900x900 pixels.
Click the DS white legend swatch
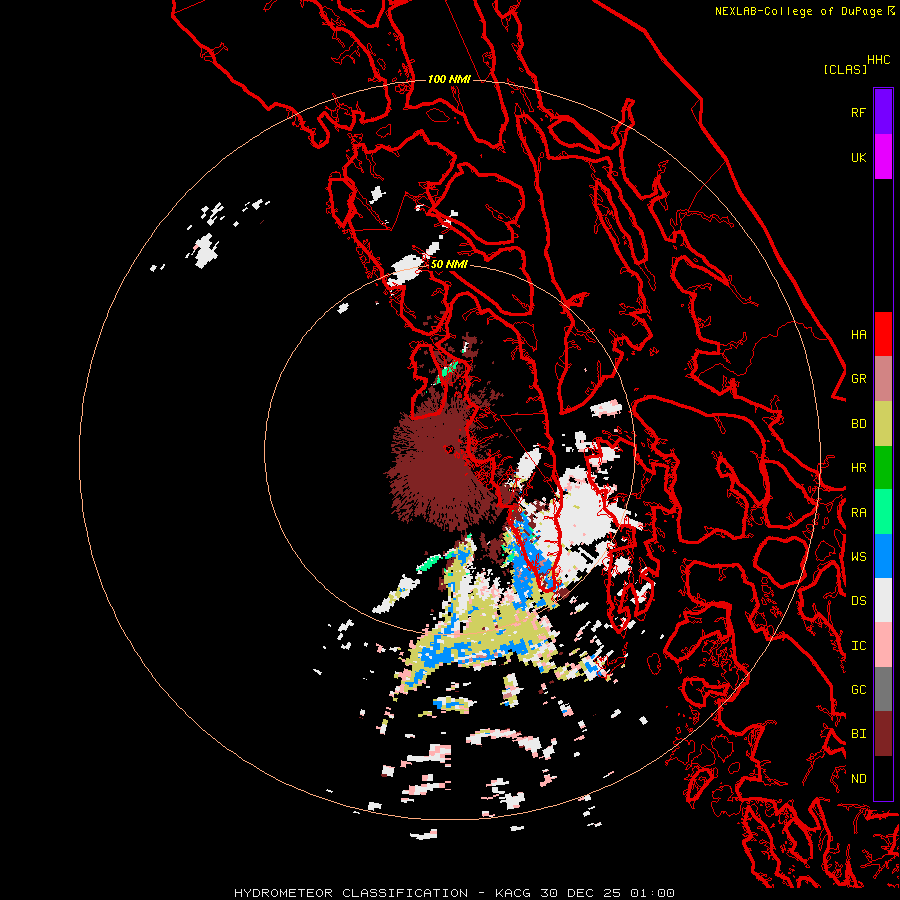point(883,600)
